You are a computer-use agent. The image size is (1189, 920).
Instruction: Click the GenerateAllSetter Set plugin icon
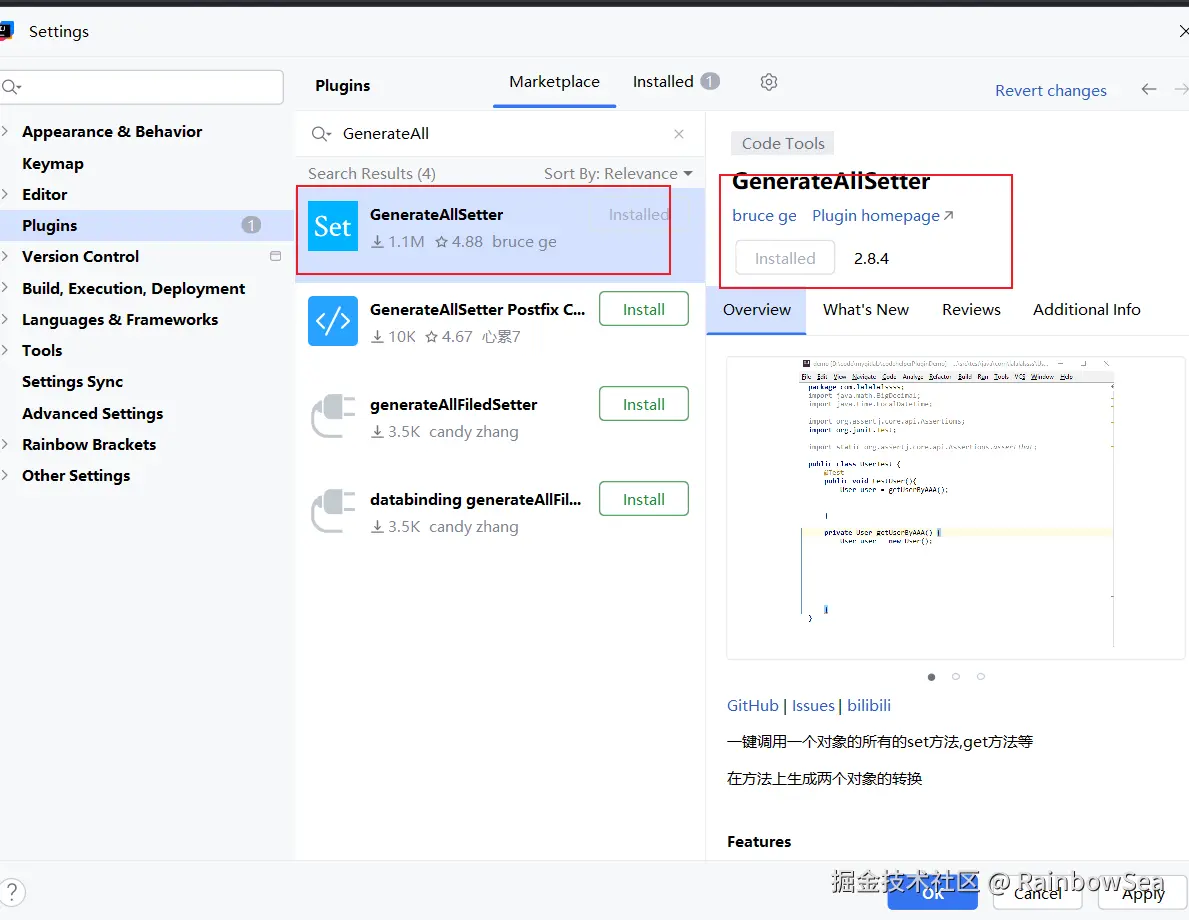click(x=333, y=226)
